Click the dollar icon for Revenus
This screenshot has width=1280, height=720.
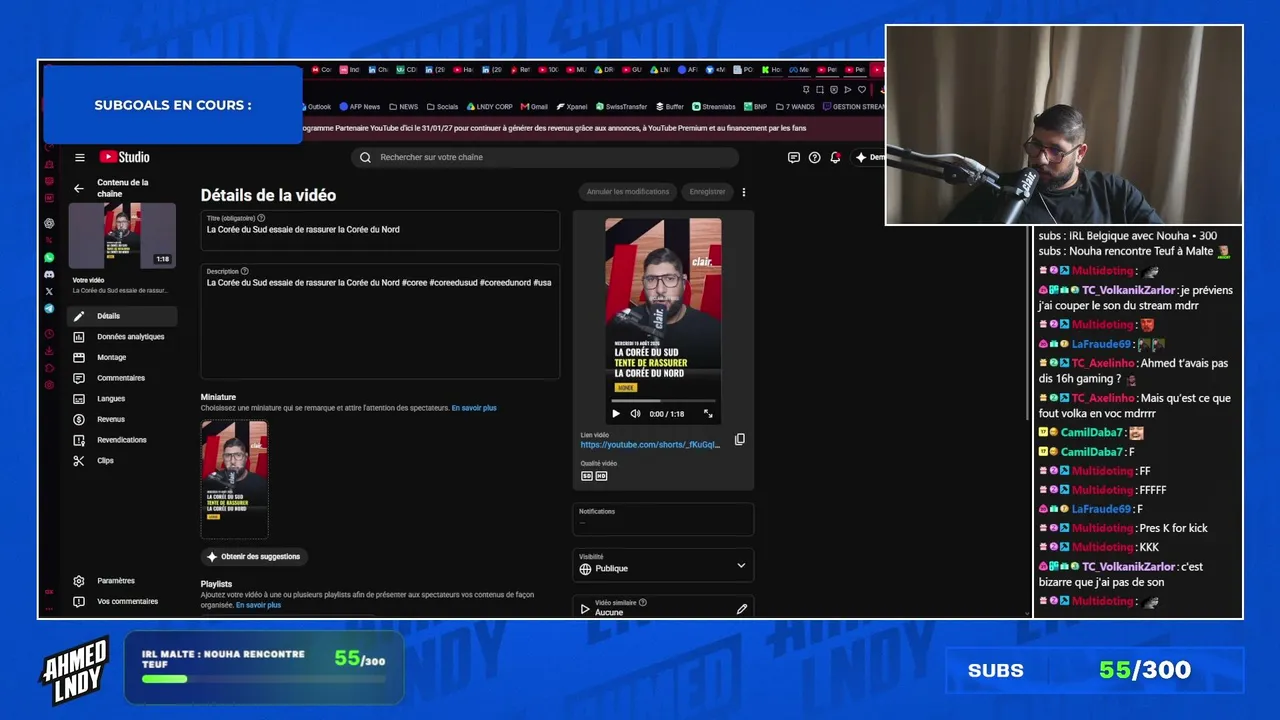79,420
